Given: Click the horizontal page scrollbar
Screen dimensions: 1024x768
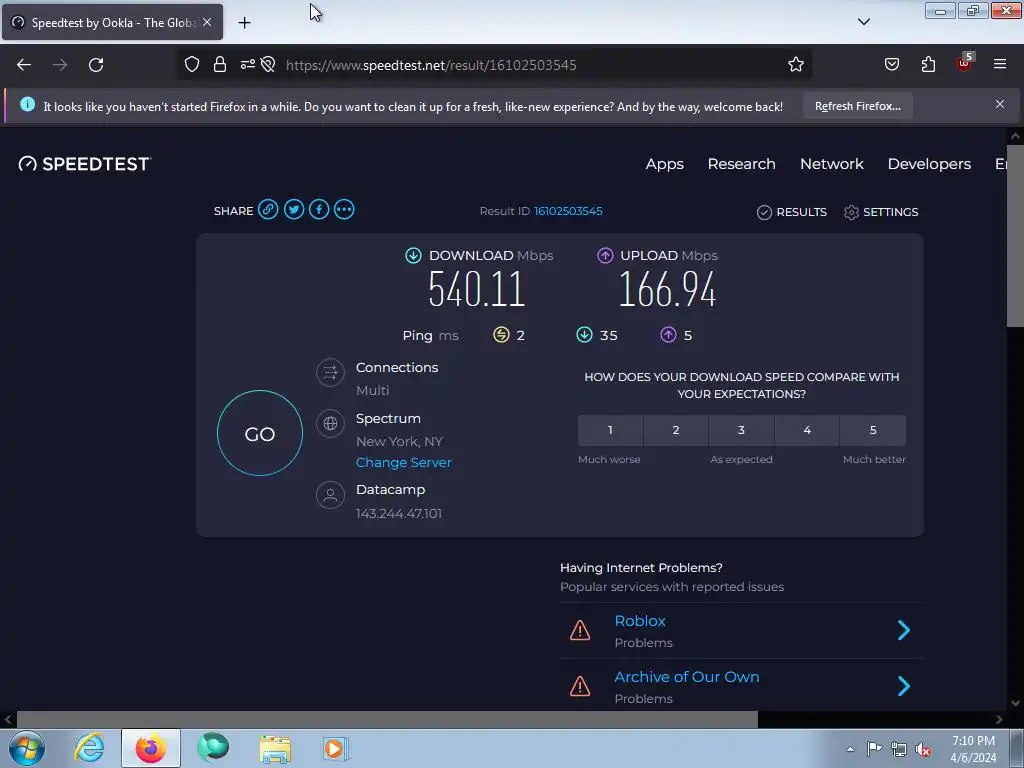Looking at the screenshot, I should 387,720.
